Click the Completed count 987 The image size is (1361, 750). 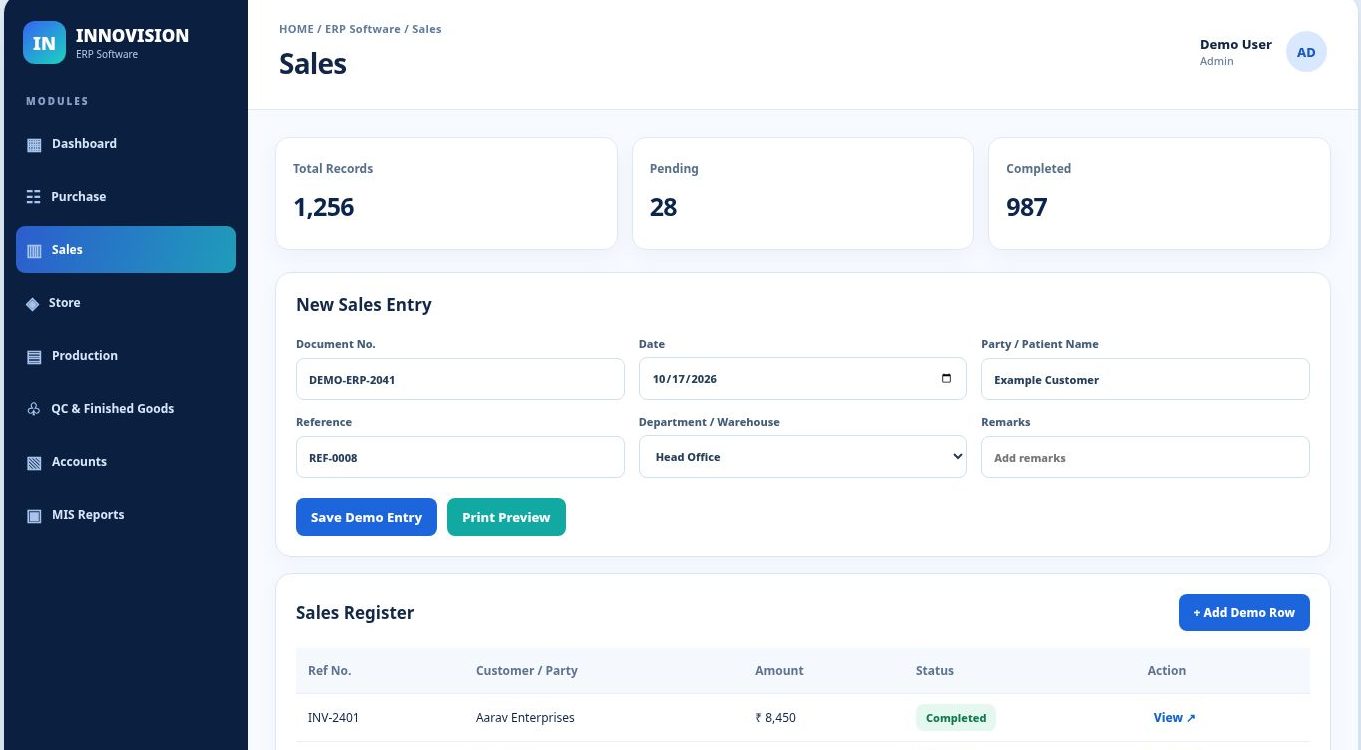point(1027,207)
